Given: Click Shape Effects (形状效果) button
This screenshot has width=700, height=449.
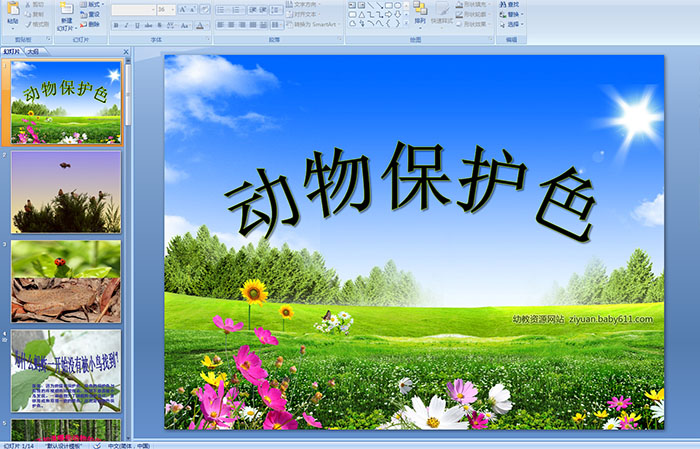Looking at the screenshot, I should (473, 24).
